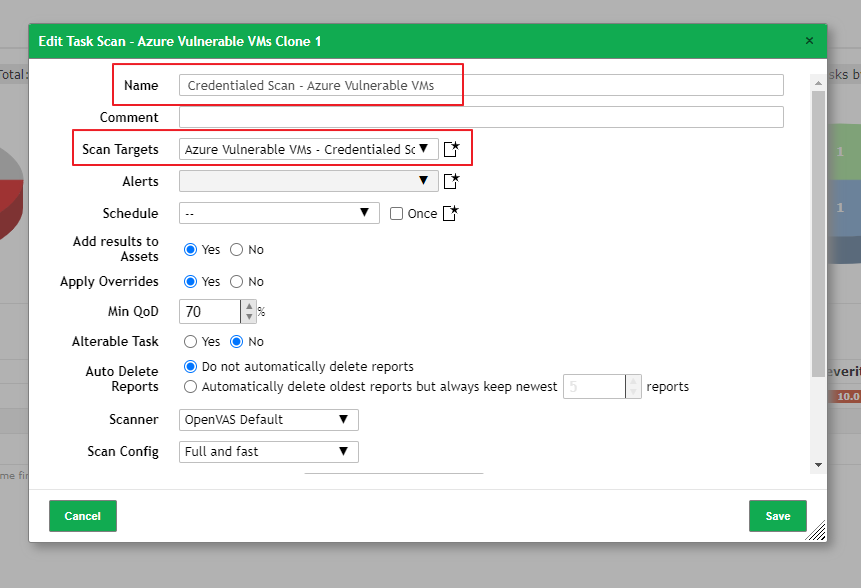This screenshot has height=588, width=861.
Task: Click the Cancel button
Action: (x=83, y=516)
